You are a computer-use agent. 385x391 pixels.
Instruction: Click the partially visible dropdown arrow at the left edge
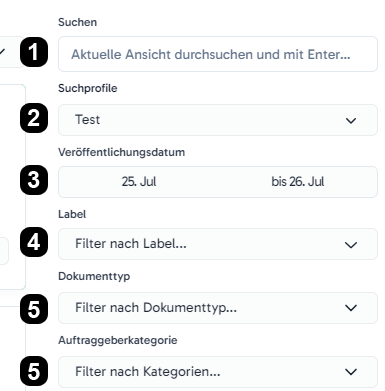[x=3, y=51]
